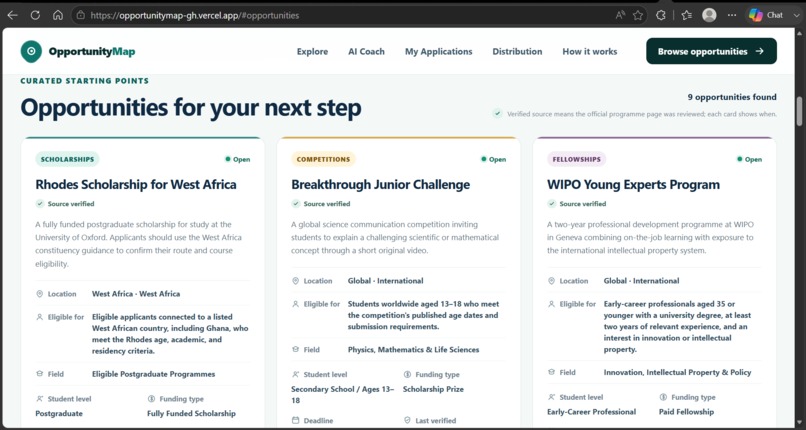This screenshot has height=430, width=806.
Task: Select the COMPETITIONS category tag
Action: (323, 159)
